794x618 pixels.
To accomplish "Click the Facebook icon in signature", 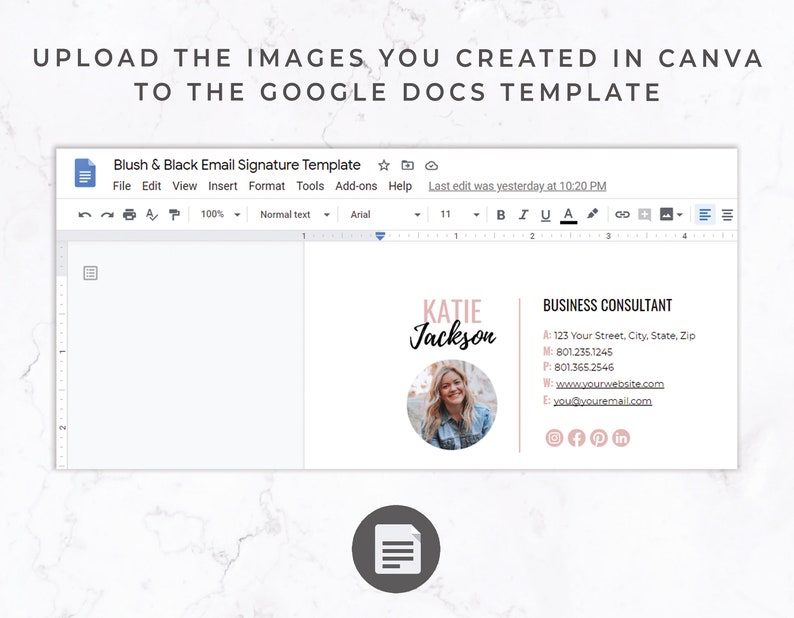I will (576, 438).
